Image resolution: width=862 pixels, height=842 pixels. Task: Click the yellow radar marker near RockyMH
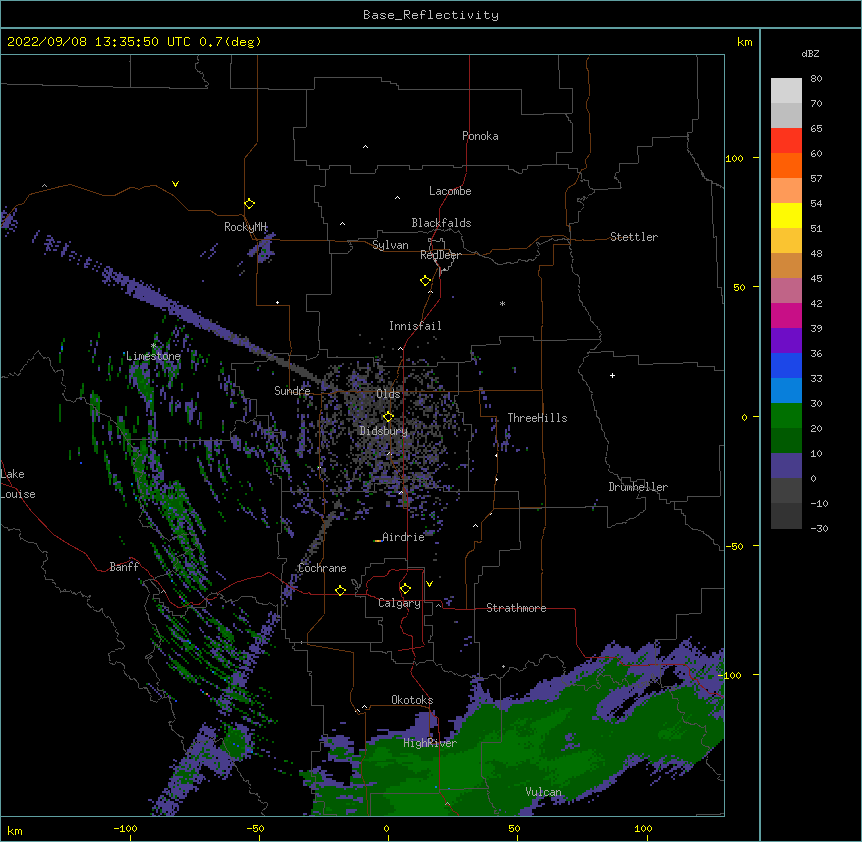click(250, 203)
